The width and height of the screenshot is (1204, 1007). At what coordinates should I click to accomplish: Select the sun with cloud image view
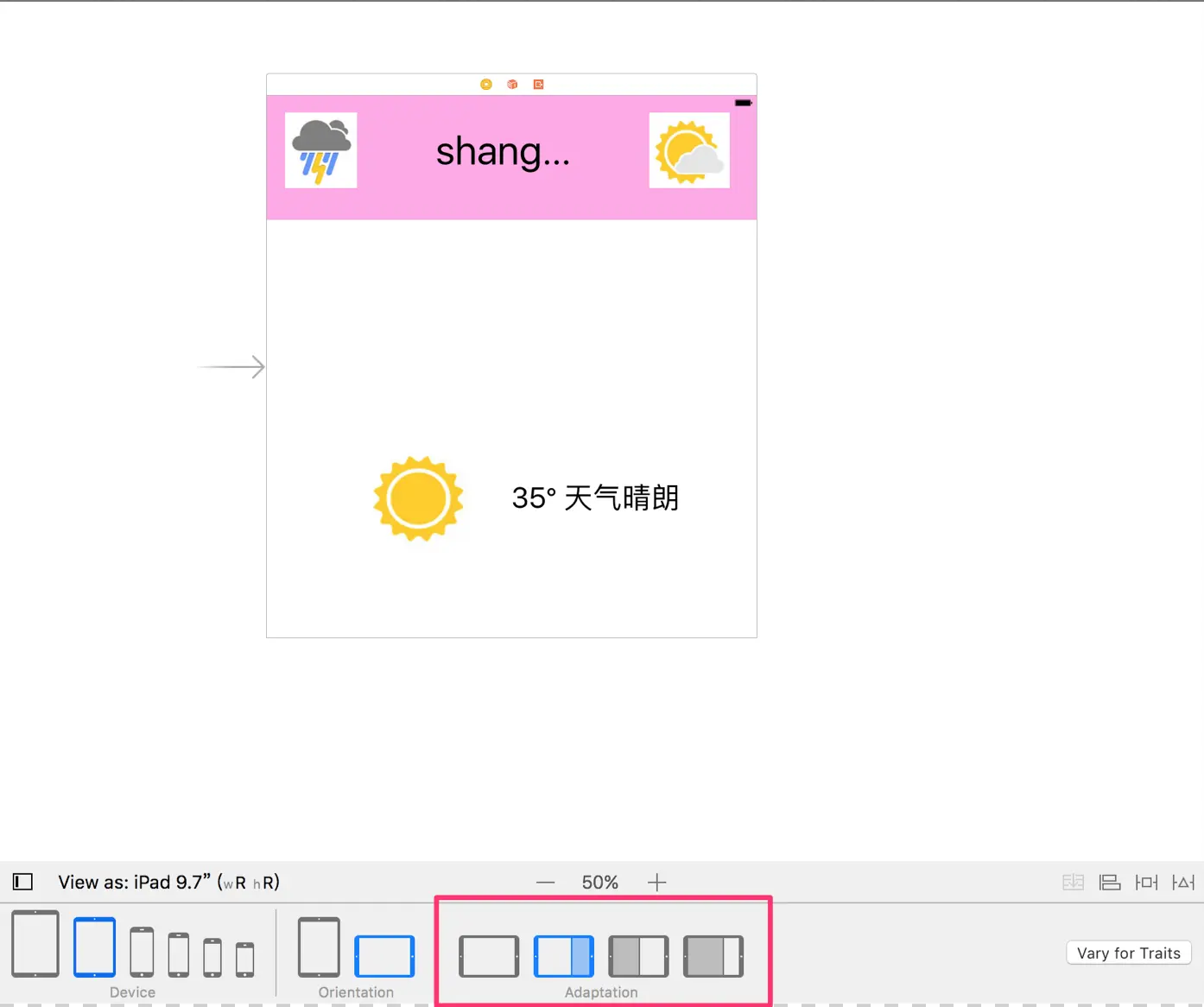689,150
